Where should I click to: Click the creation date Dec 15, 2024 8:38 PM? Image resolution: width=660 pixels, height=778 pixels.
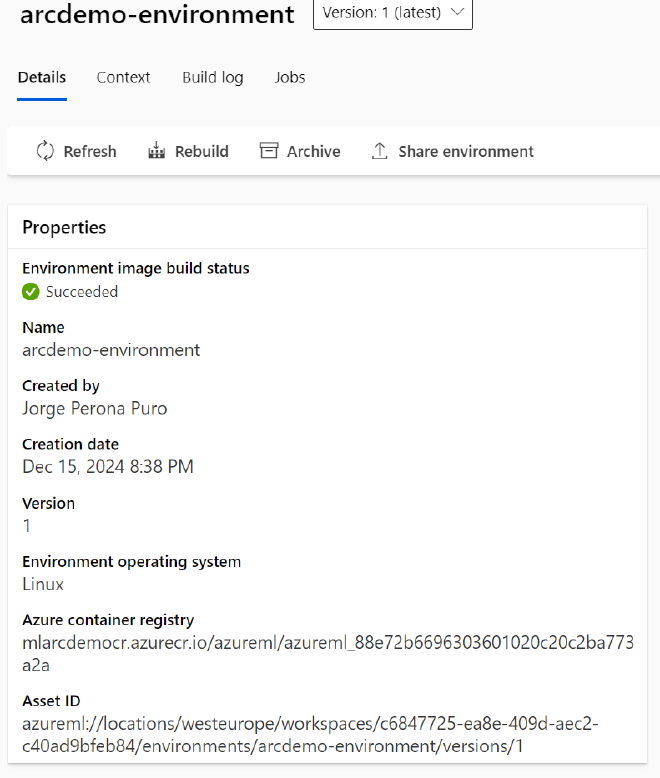point(108,467)
